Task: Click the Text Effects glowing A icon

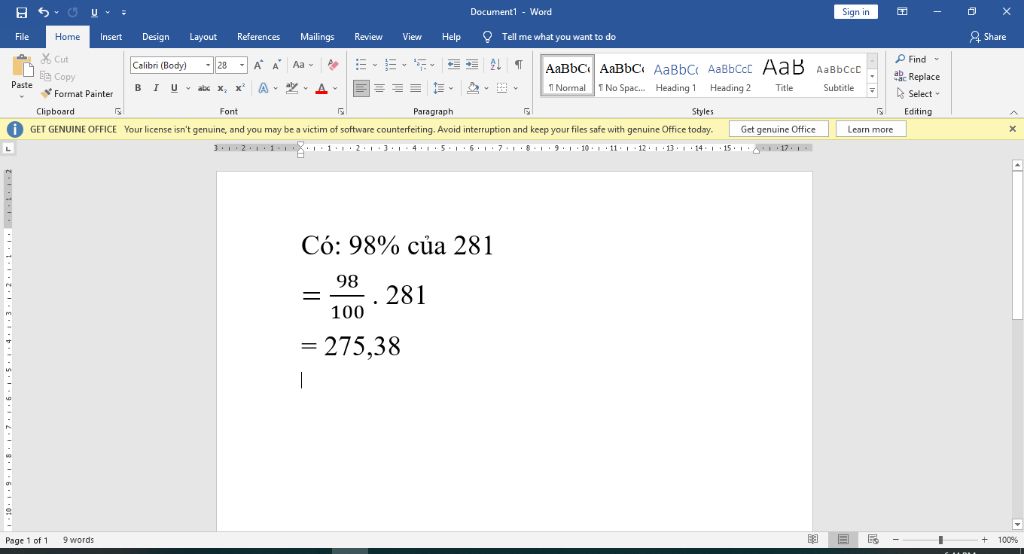Action: coord(263,88)
